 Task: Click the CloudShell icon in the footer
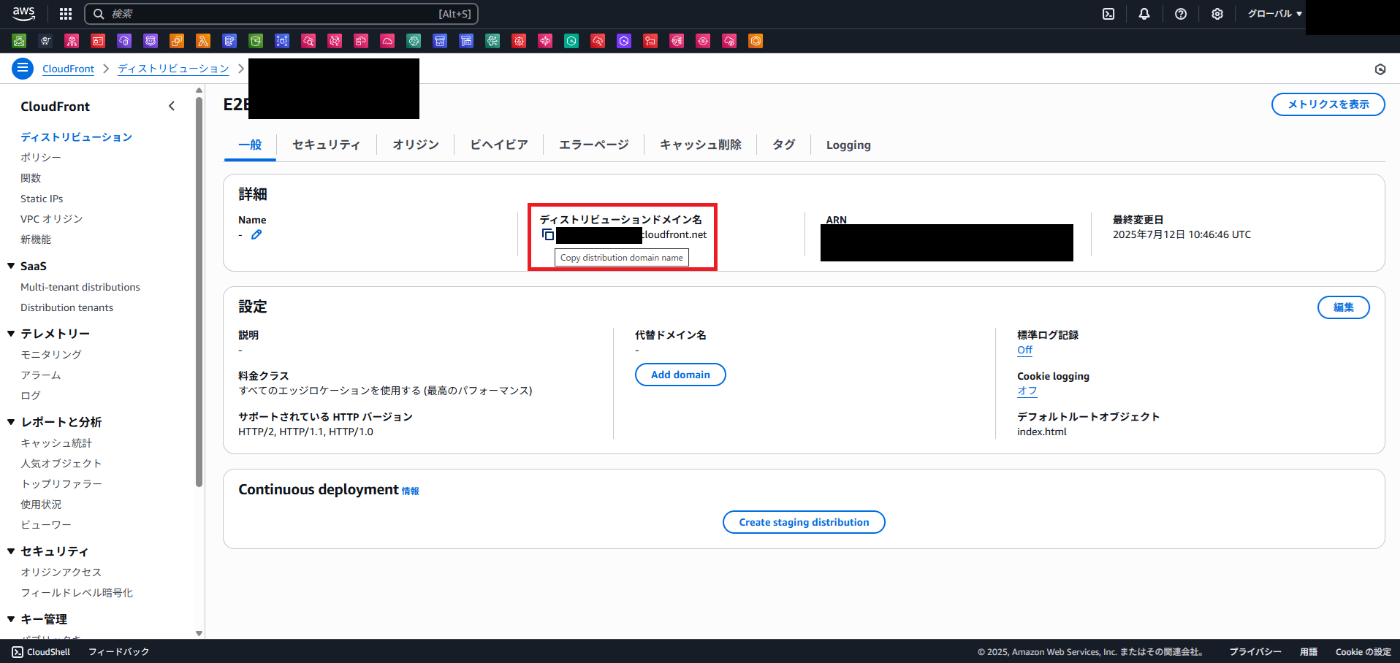pyautogui.click(x=17, y=651)
